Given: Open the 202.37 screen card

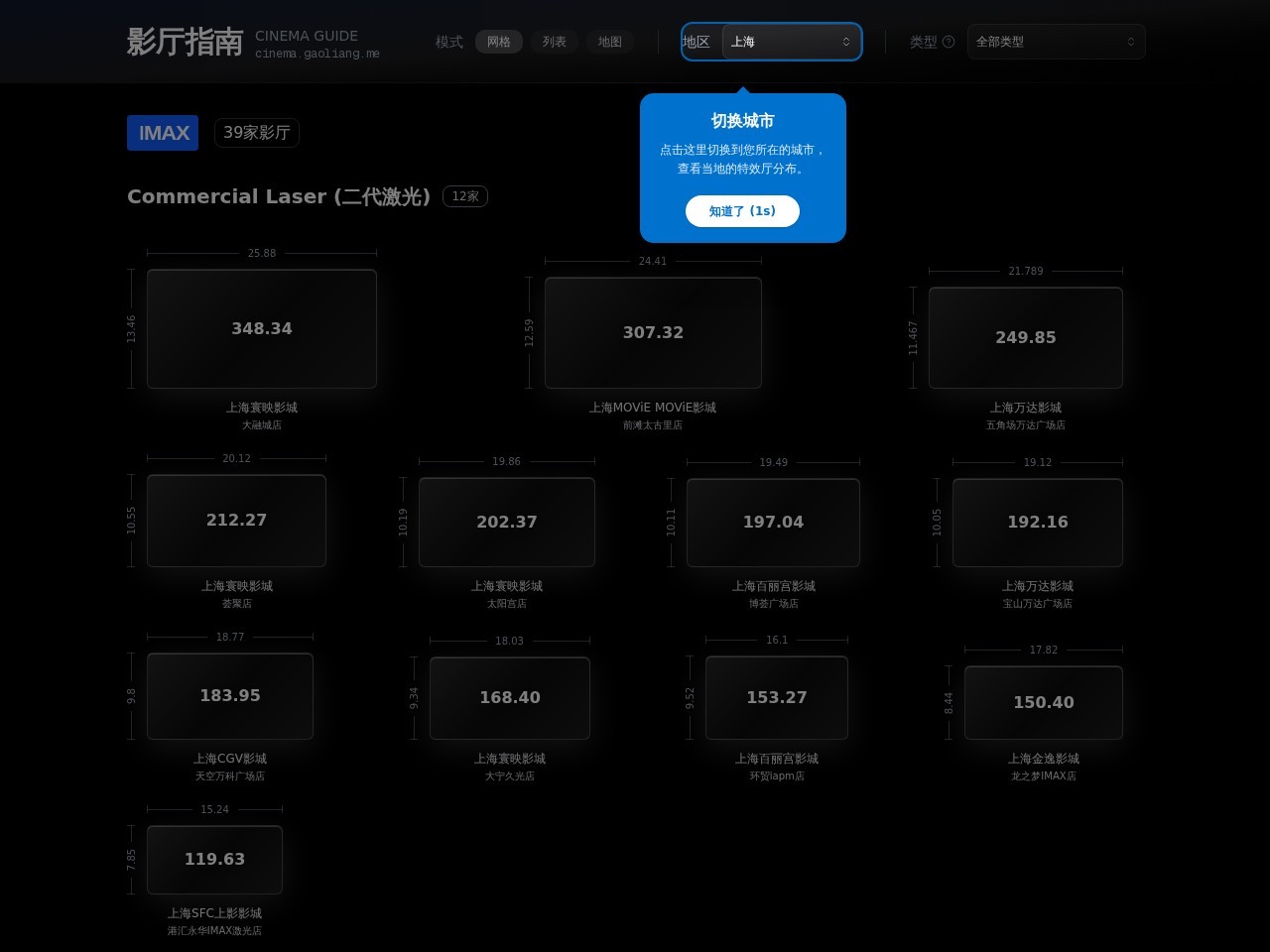Looking at the screenshot, I should click(507, 523).
